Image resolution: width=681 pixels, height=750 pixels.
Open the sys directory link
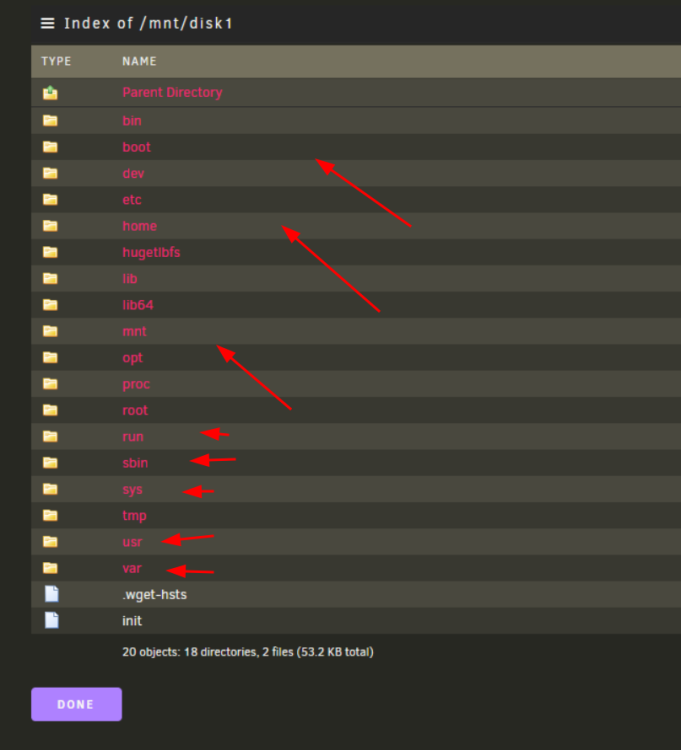click(x=132, y=489)
